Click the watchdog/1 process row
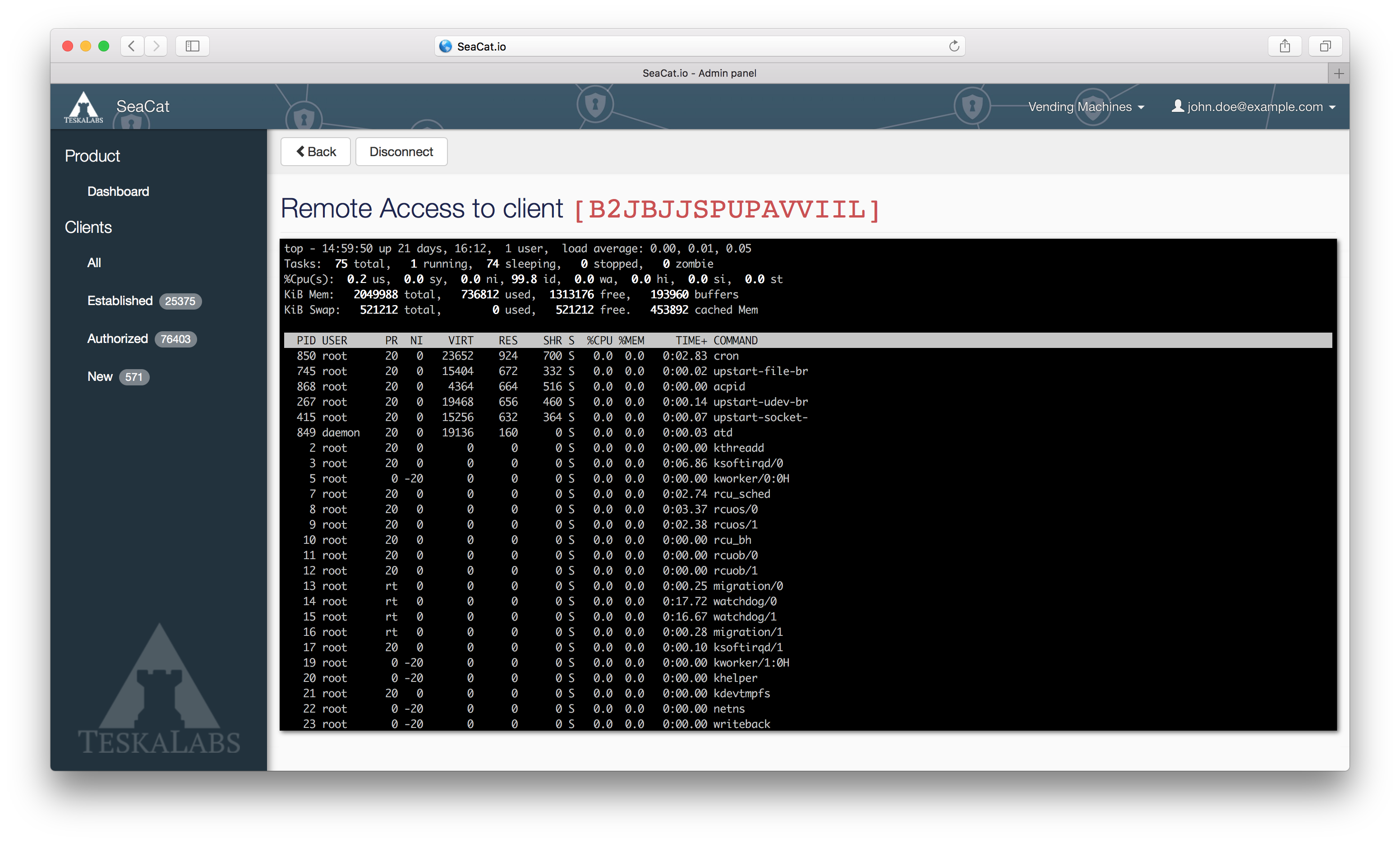Viewport: 1400px width, 843px height. 807,616
